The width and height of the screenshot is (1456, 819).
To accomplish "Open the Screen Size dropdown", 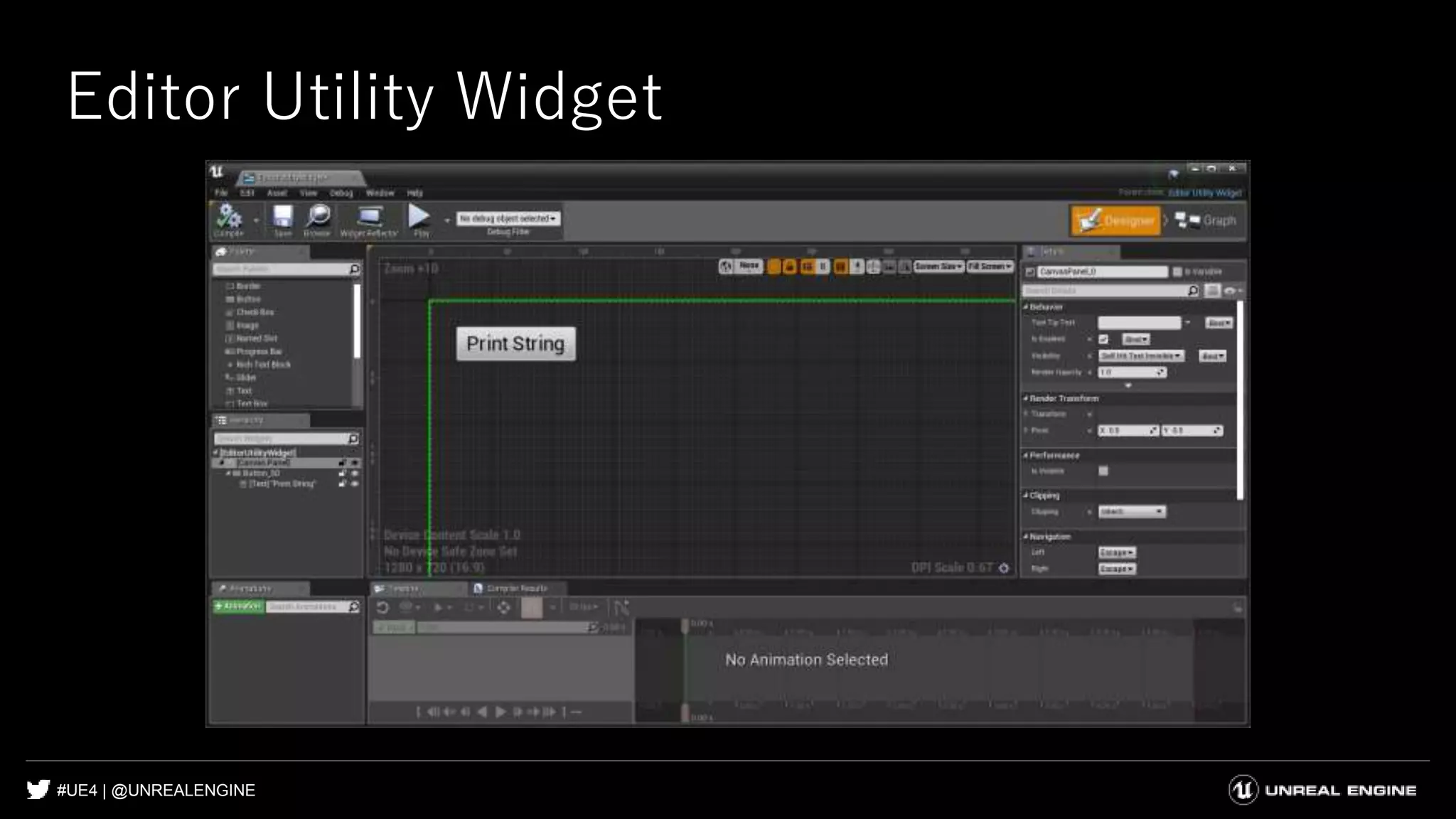I will point(938,267).
